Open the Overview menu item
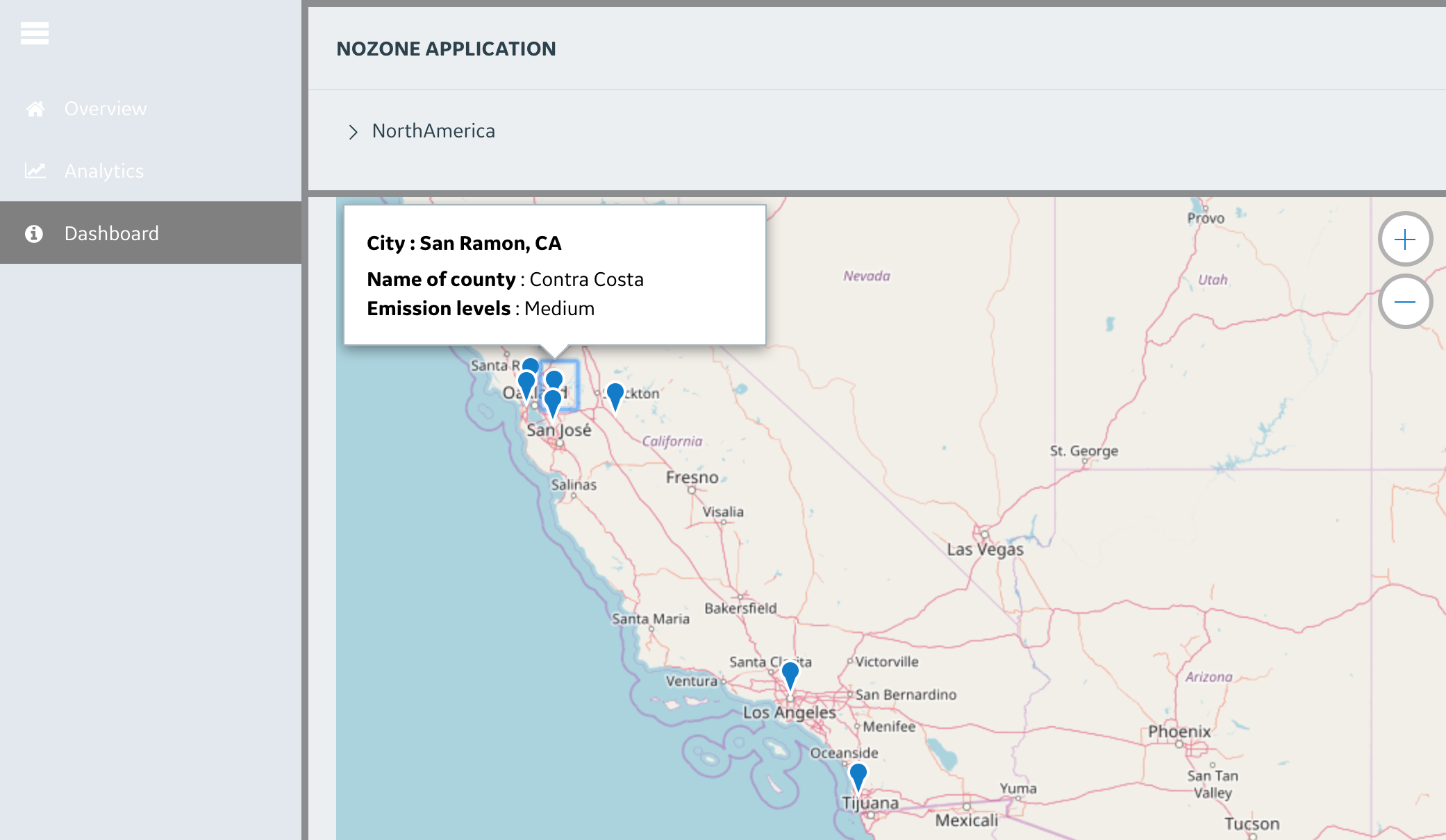1446x840 pixels. [106, 109]
